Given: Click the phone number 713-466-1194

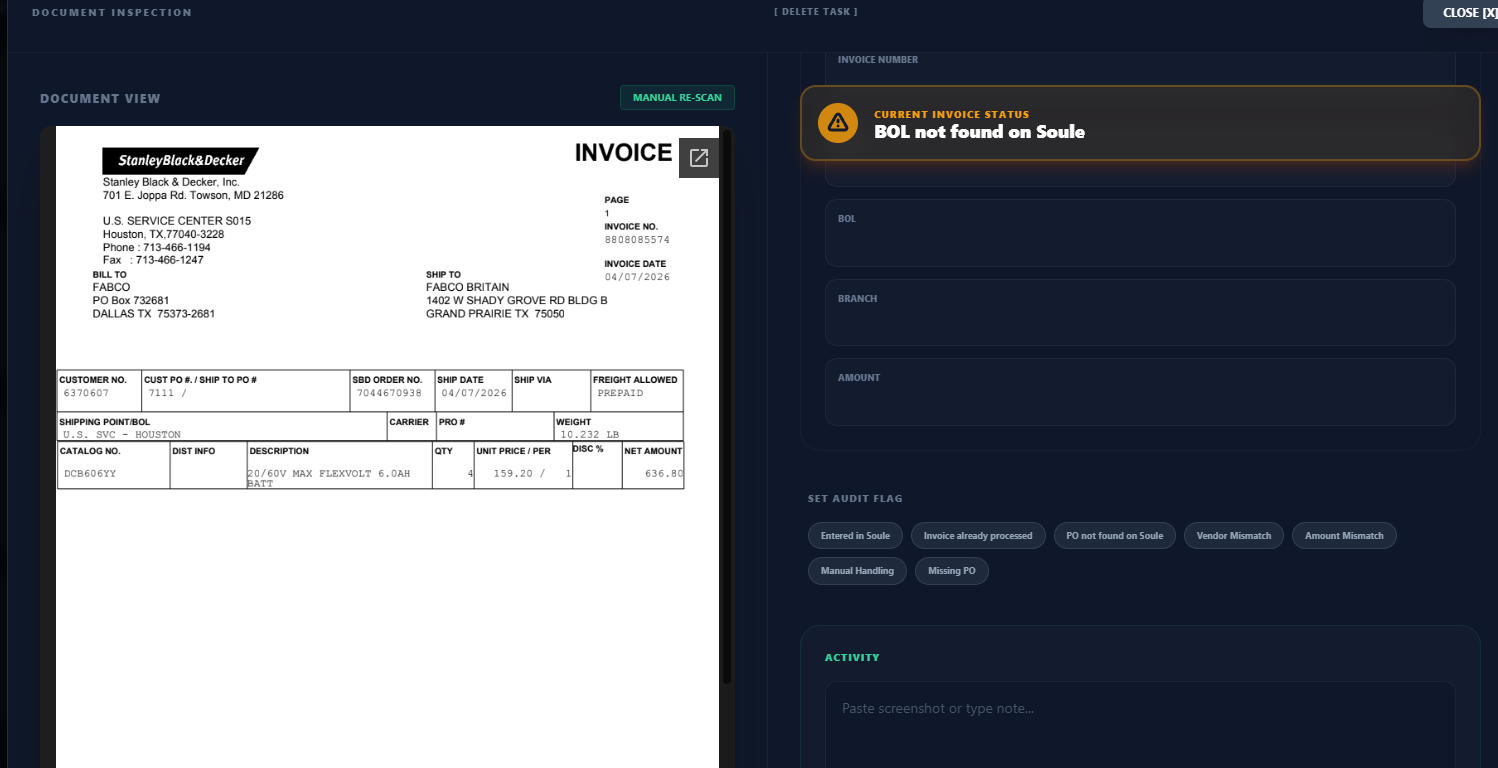Looking at the screenshot, I should click(x=173, y=247).
